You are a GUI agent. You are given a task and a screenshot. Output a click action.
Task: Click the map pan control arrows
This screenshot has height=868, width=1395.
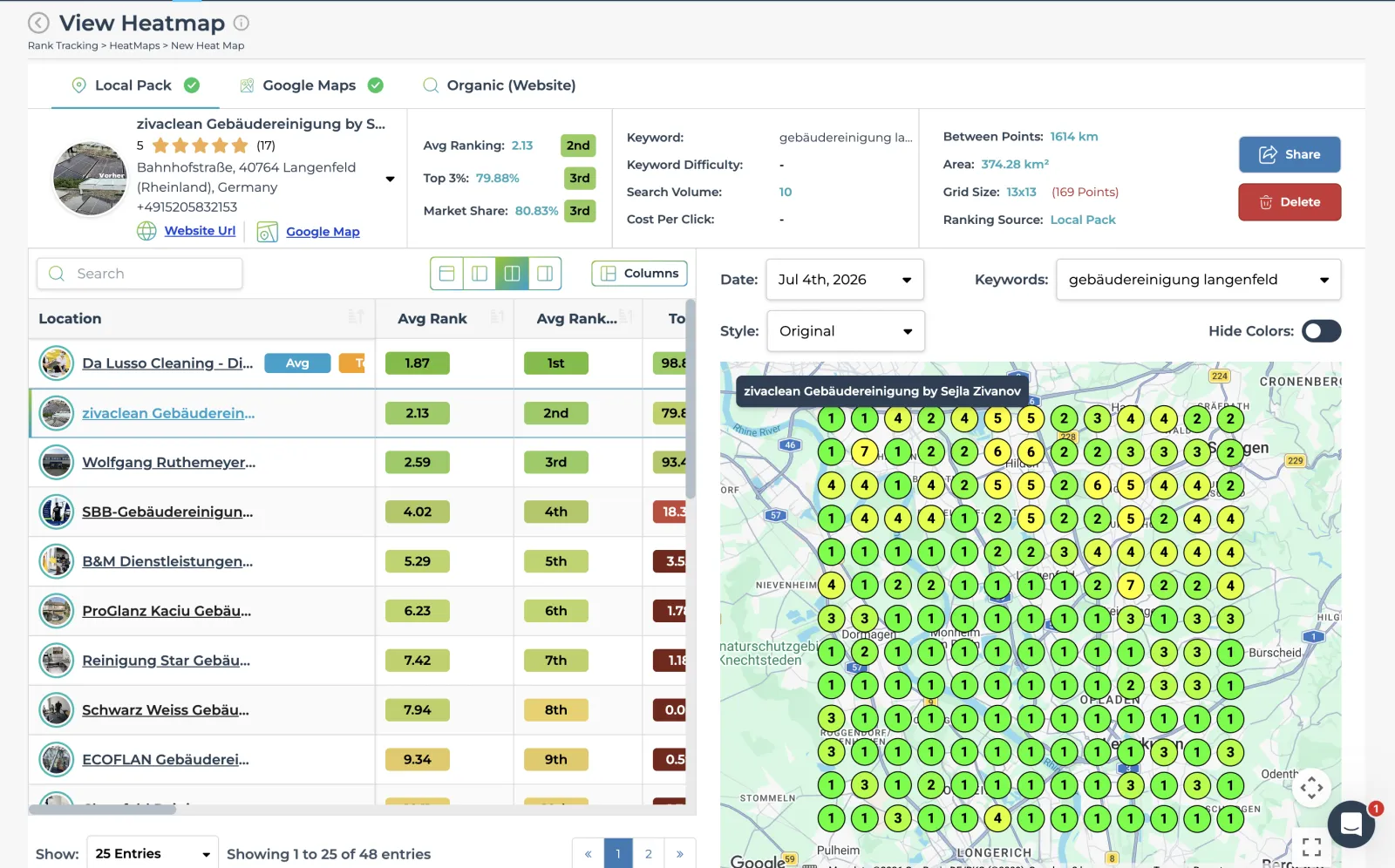[x=1311, y=789]
